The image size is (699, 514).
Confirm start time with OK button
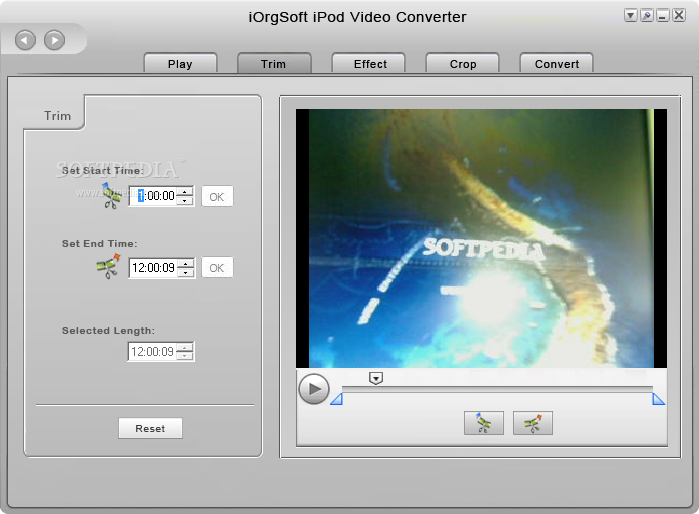click(x=217, y=196)
